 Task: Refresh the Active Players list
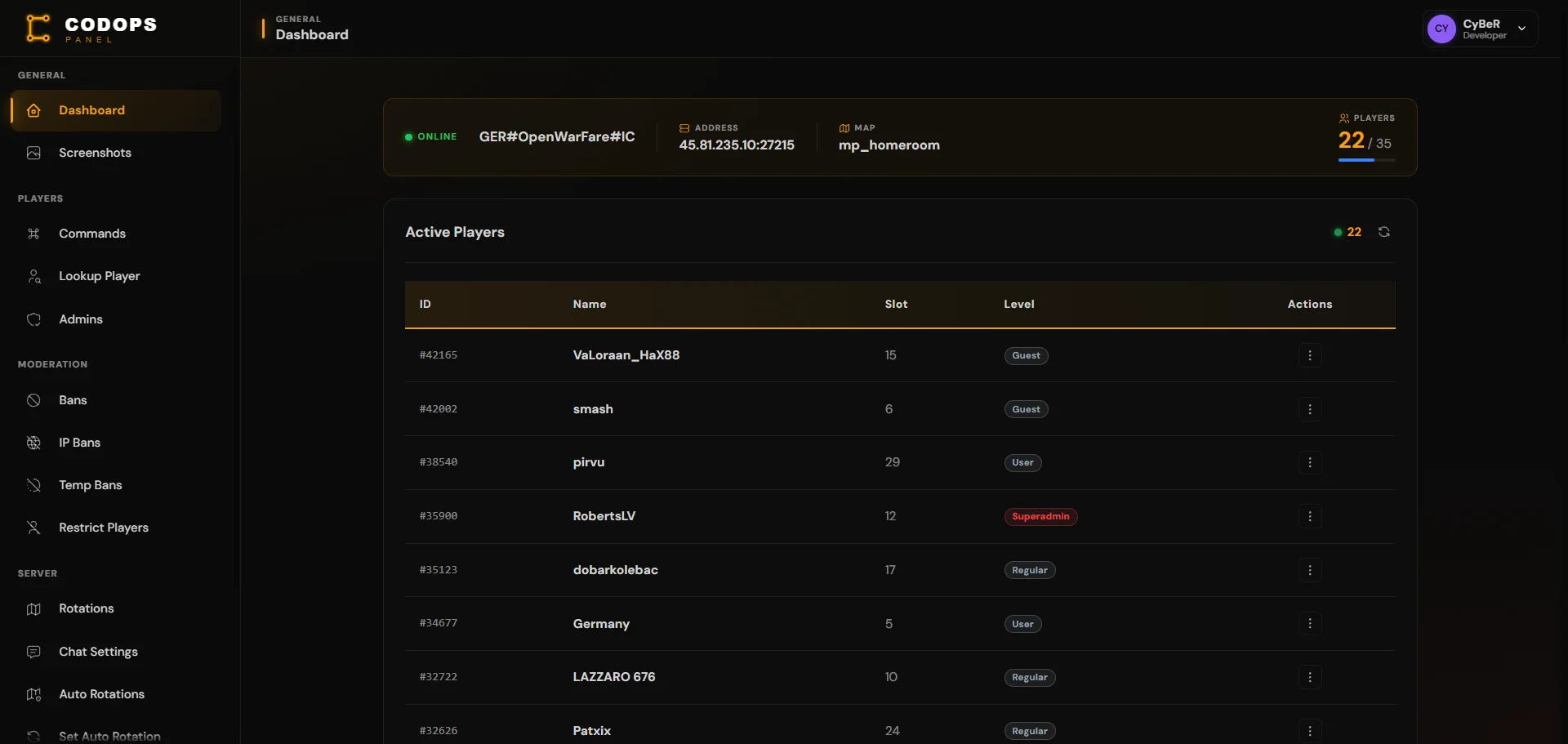(x=1384, y=232)
